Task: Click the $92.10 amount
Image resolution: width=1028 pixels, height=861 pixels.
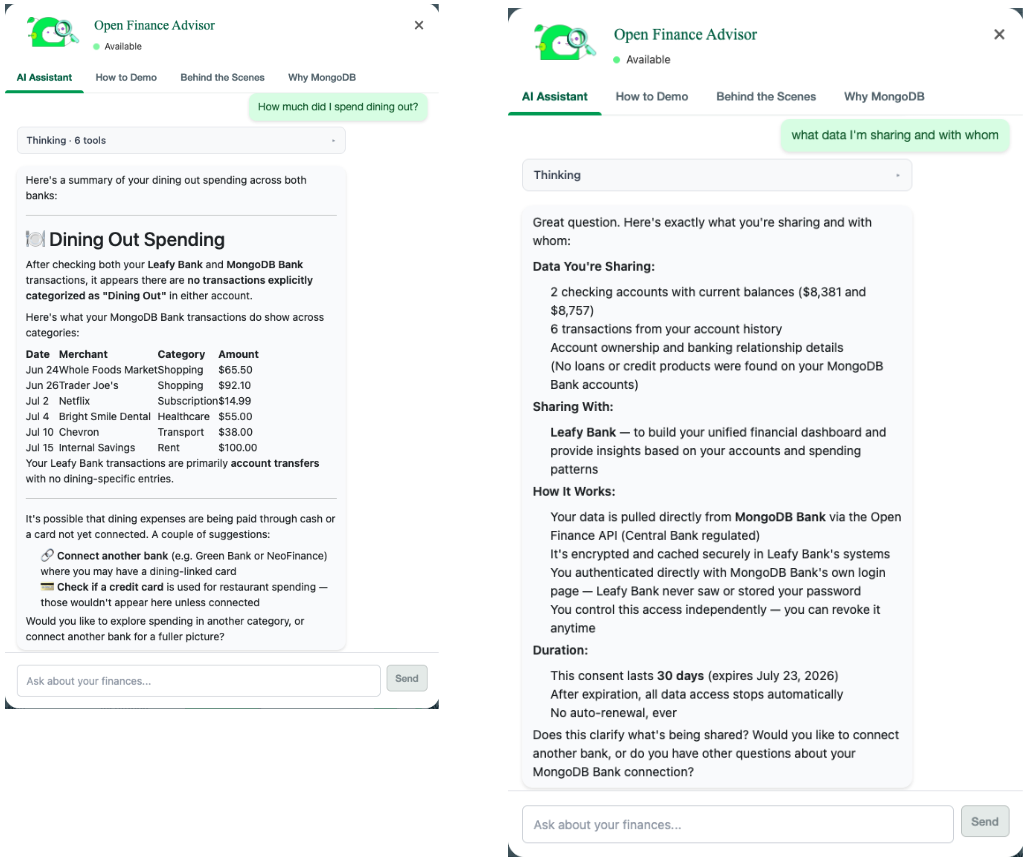Action: [235, 386]
